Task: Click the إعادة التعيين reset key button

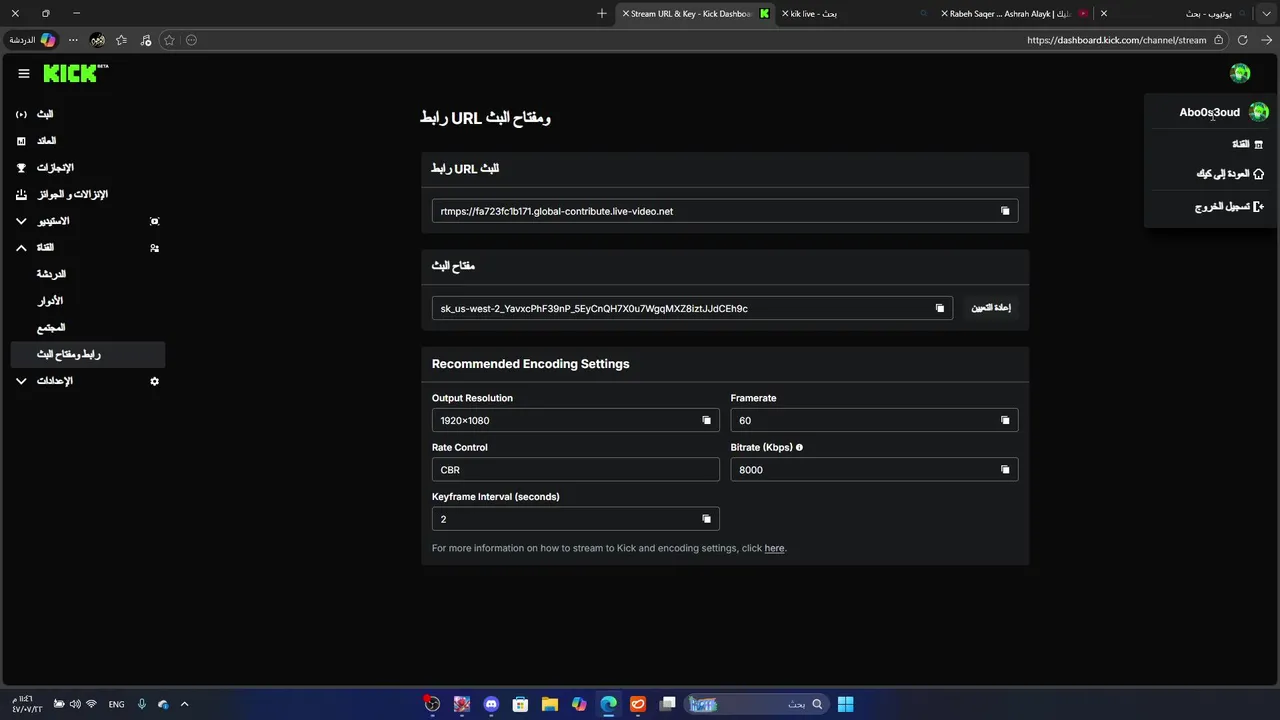Action: (x=991, y=308)
